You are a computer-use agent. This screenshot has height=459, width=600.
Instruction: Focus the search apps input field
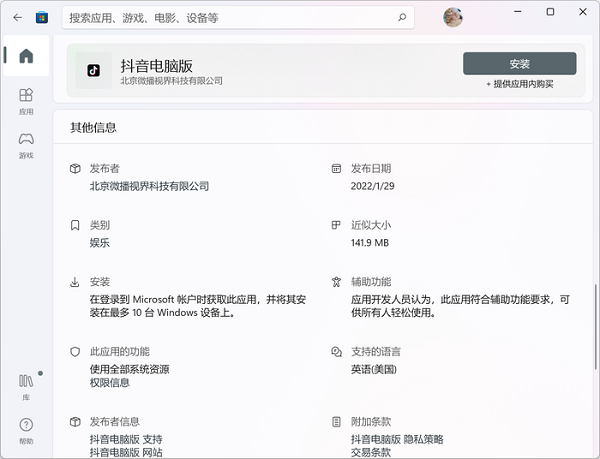230,17
